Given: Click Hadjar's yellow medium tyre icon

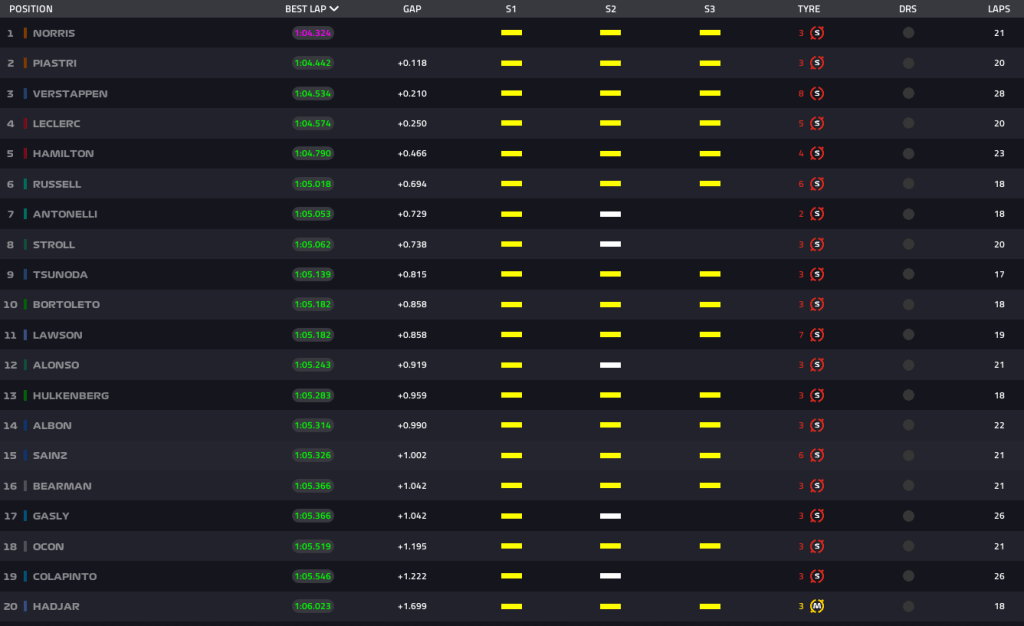Looking at the screenshot, I should 817,606.
